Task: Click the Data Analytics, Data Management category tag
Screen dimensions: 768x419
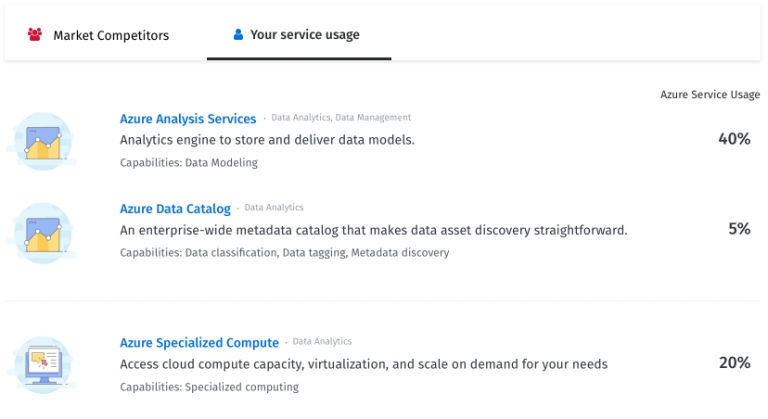Action: [341, 118]
